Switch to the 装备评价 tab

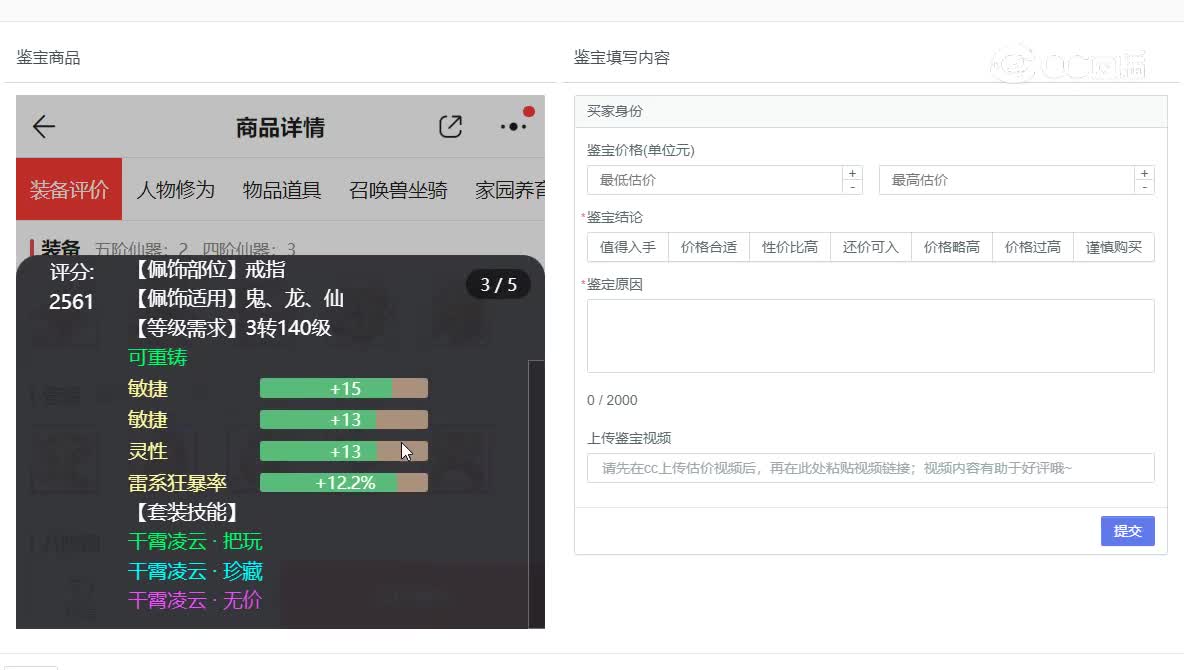click(x=69, y=189)
